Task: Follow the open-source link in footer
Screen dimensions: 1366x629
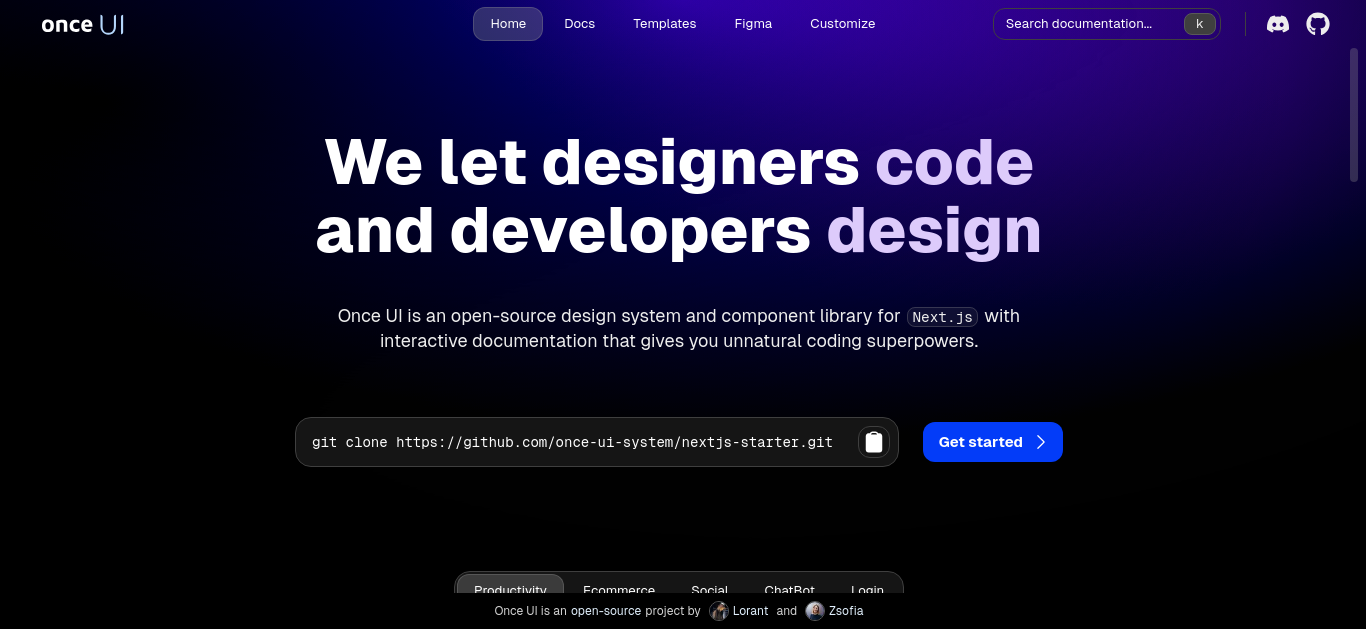Action: (606, 611)
